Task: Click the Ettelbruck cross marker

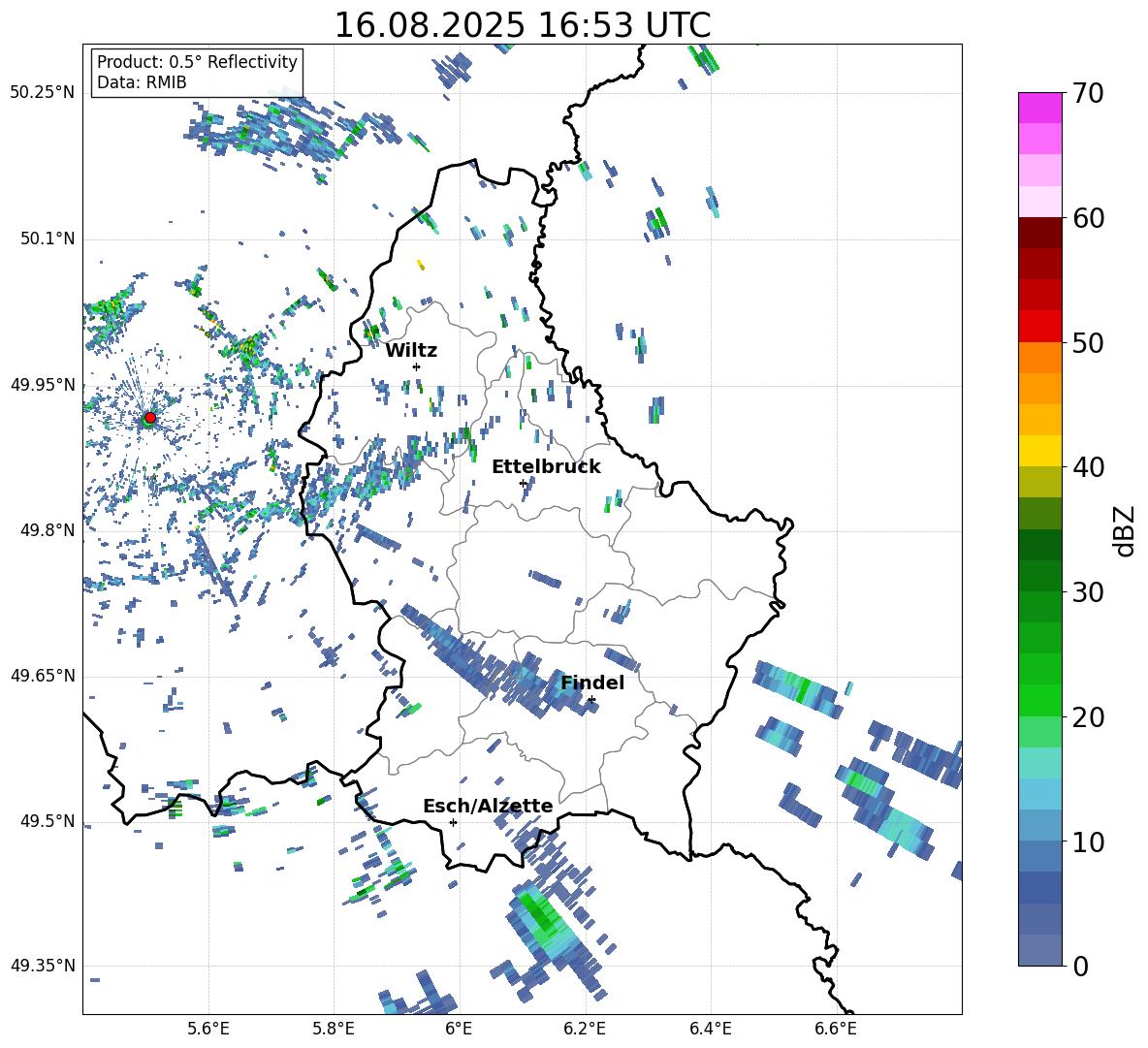Action: pyautogui.click(x=523, y=483)
